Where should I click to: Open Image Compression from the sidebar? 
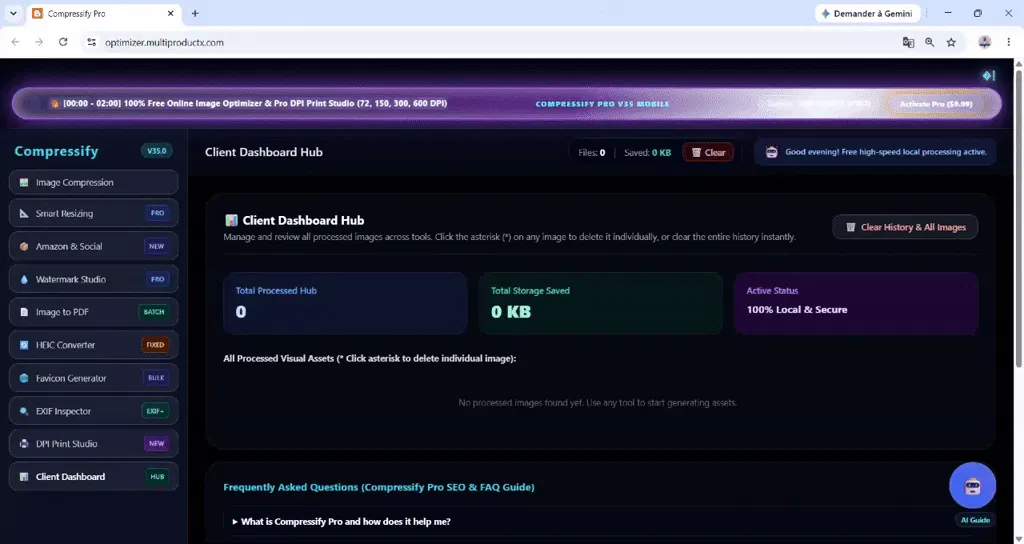(93, 182)
